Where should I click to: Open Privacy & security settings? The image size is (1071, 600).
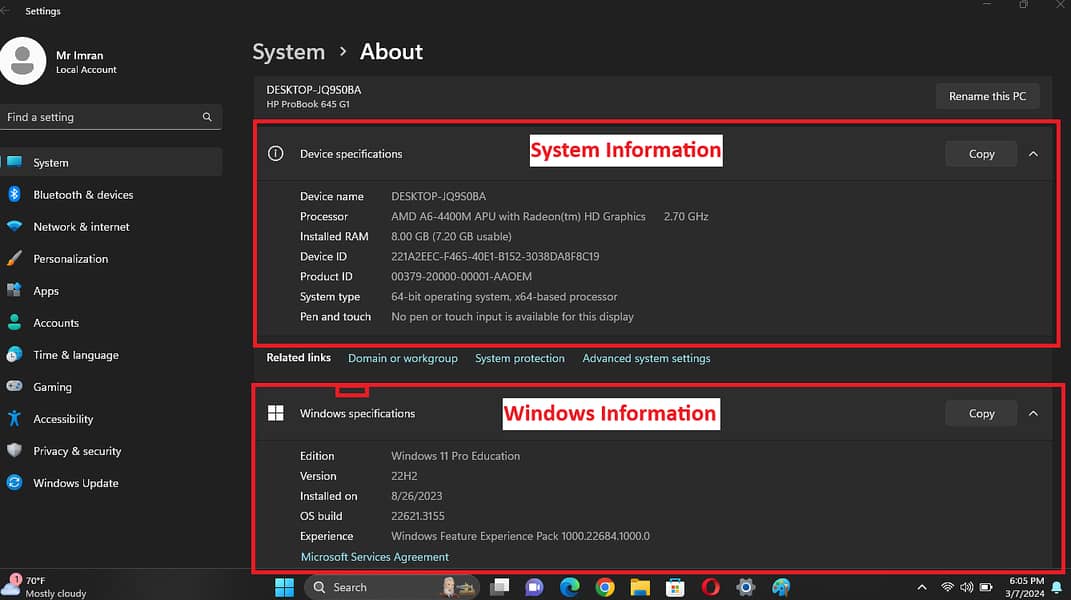coord(77,451)
